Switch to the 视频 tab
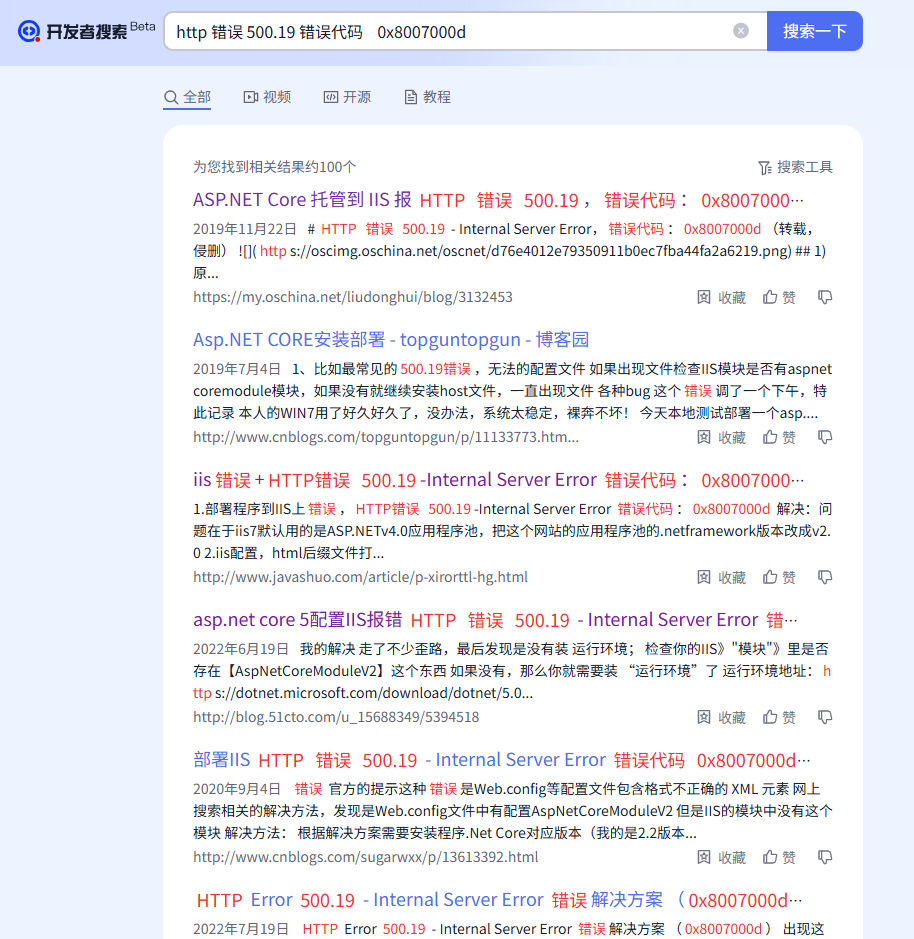Viewport: 914px width, 939px height. tap(267, 97)
